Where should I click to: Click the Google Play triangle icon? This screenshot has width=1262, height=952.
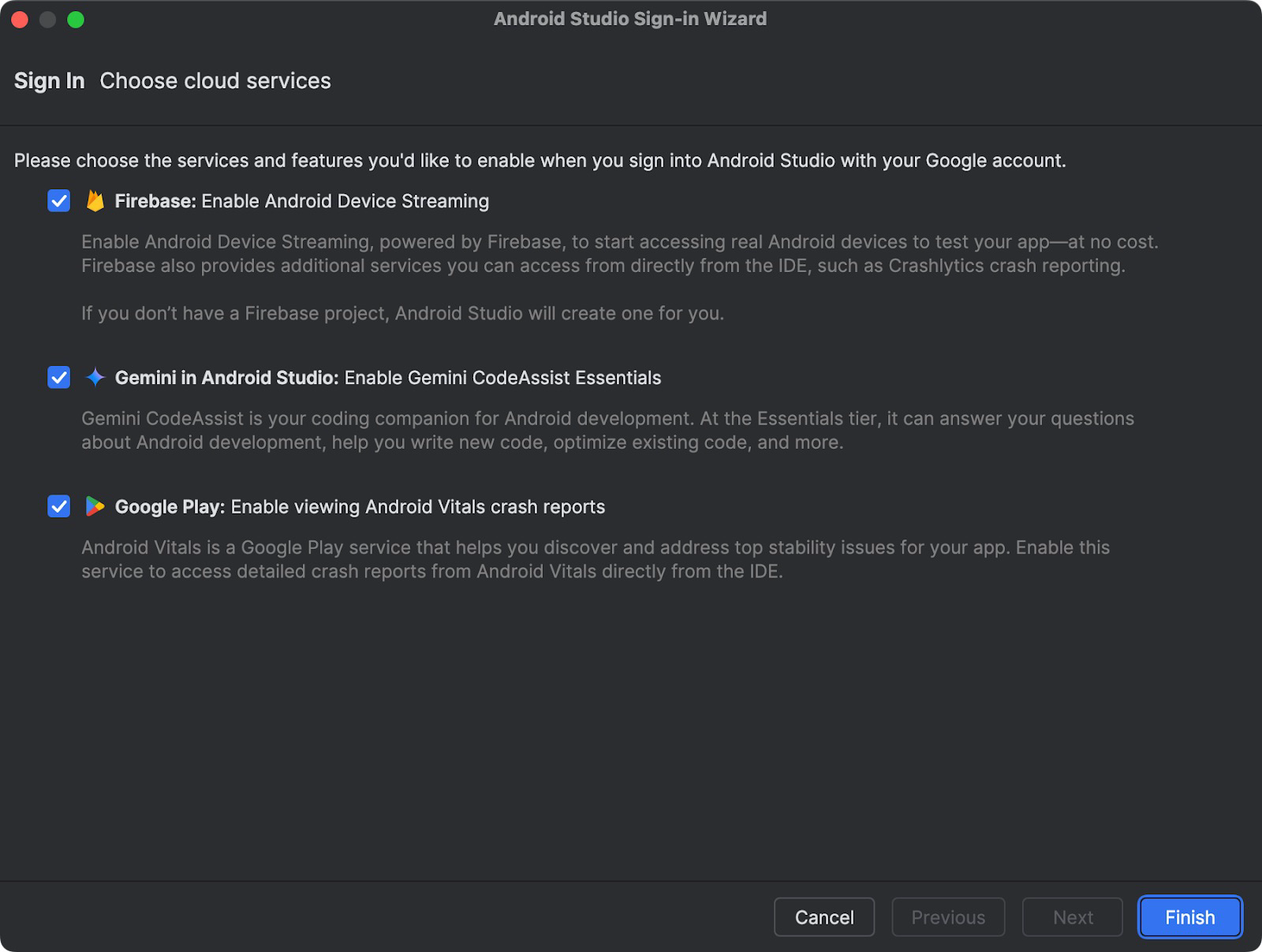click(95, 506)
